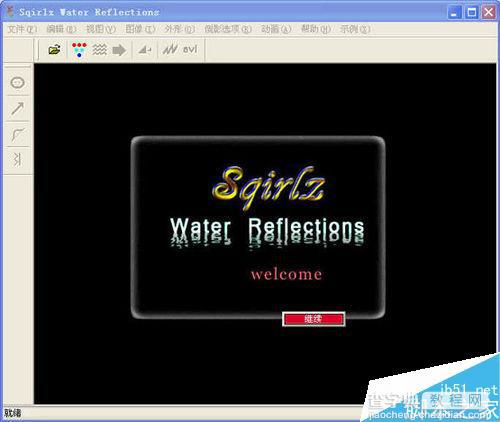The width and height of the screenshot is (500, 422).
Task: Open the 视图 (View) menu
Action: pyautogui.click(x=101, y=29)
